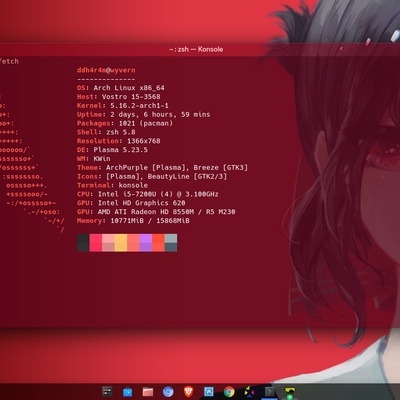Click the 'Packages: 1021 (pacman)' line
This screenshot has width=400, height=400.
(x=125, y=123)
